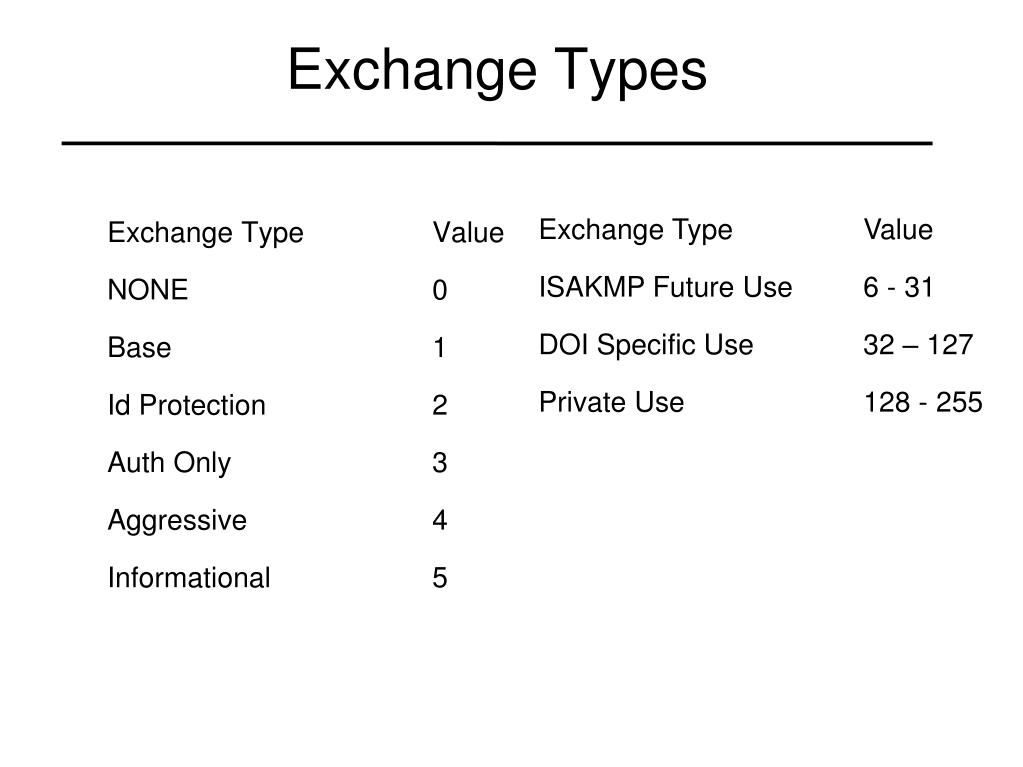Click the horizontal divider line under title
Image resolution: width=1023 pixels, height=767 pixels.
coord(497,143)
